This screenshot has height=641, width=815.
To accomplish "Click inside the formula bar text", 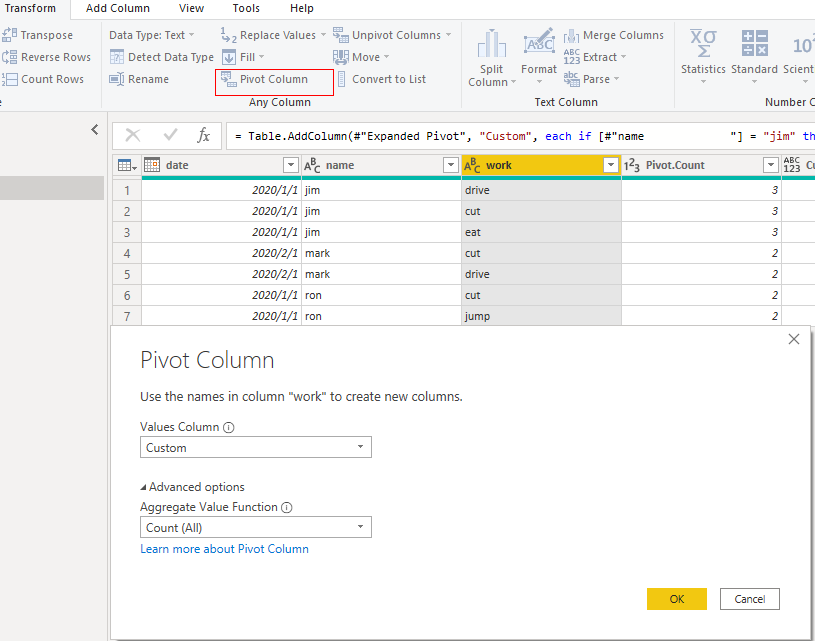I will click(x=520, y=136).
